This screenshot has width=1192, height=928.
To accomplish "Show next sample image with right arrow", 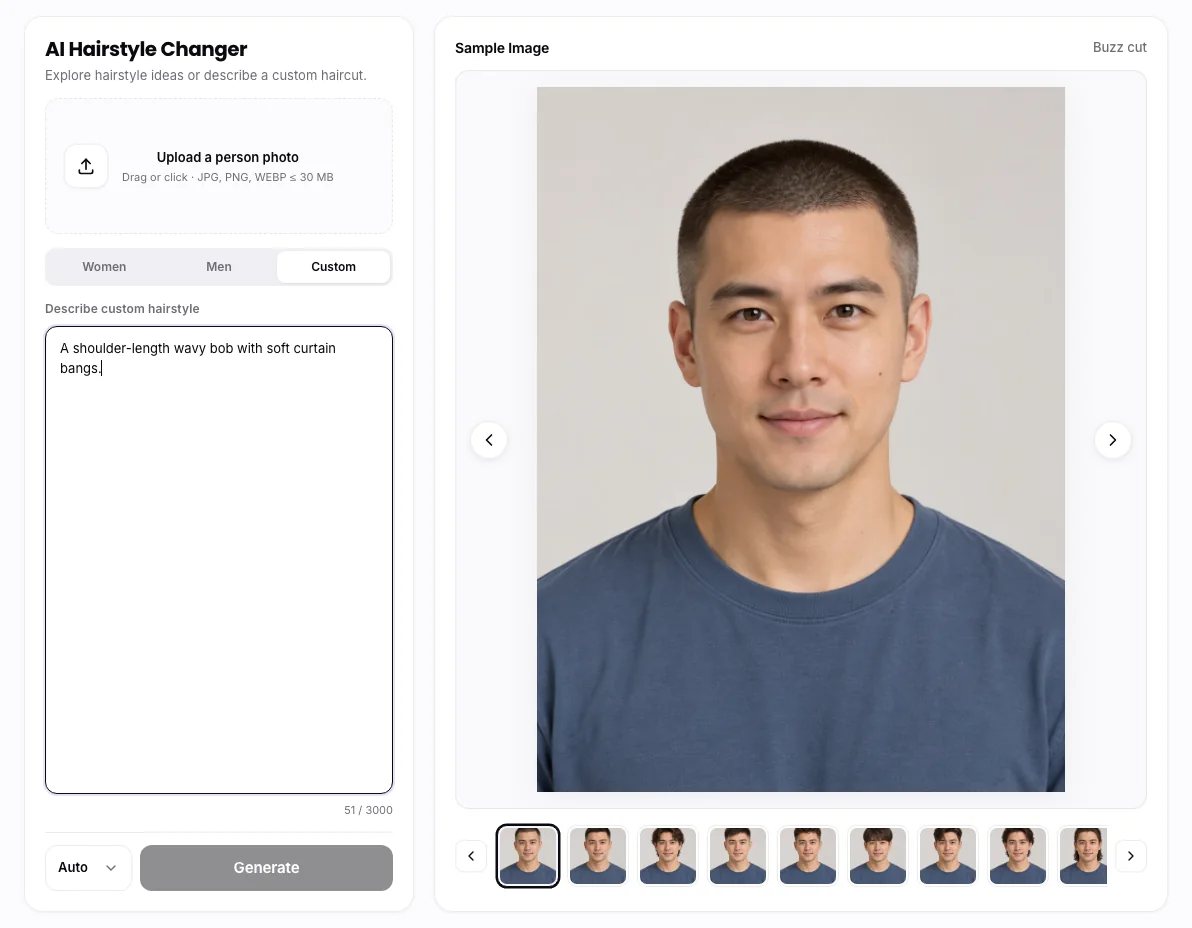I will click(x=1112, y=440).
